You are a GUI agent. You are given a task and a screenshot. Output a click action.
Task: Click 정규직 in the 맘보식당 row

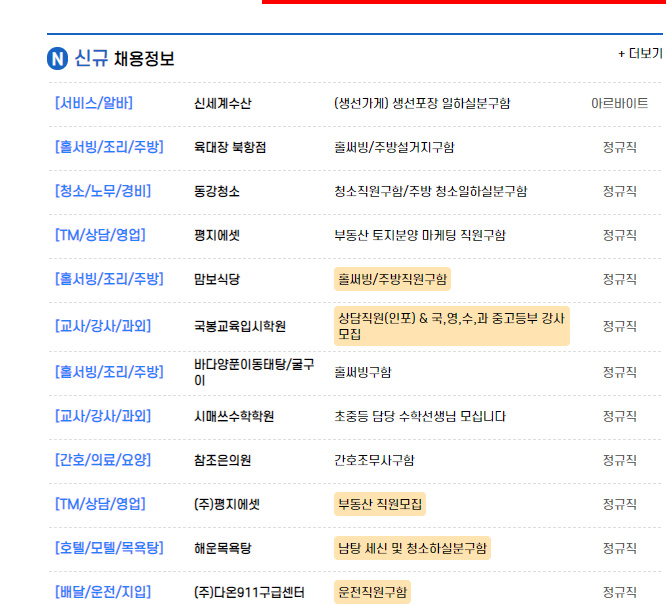click(x=620, y=279)
